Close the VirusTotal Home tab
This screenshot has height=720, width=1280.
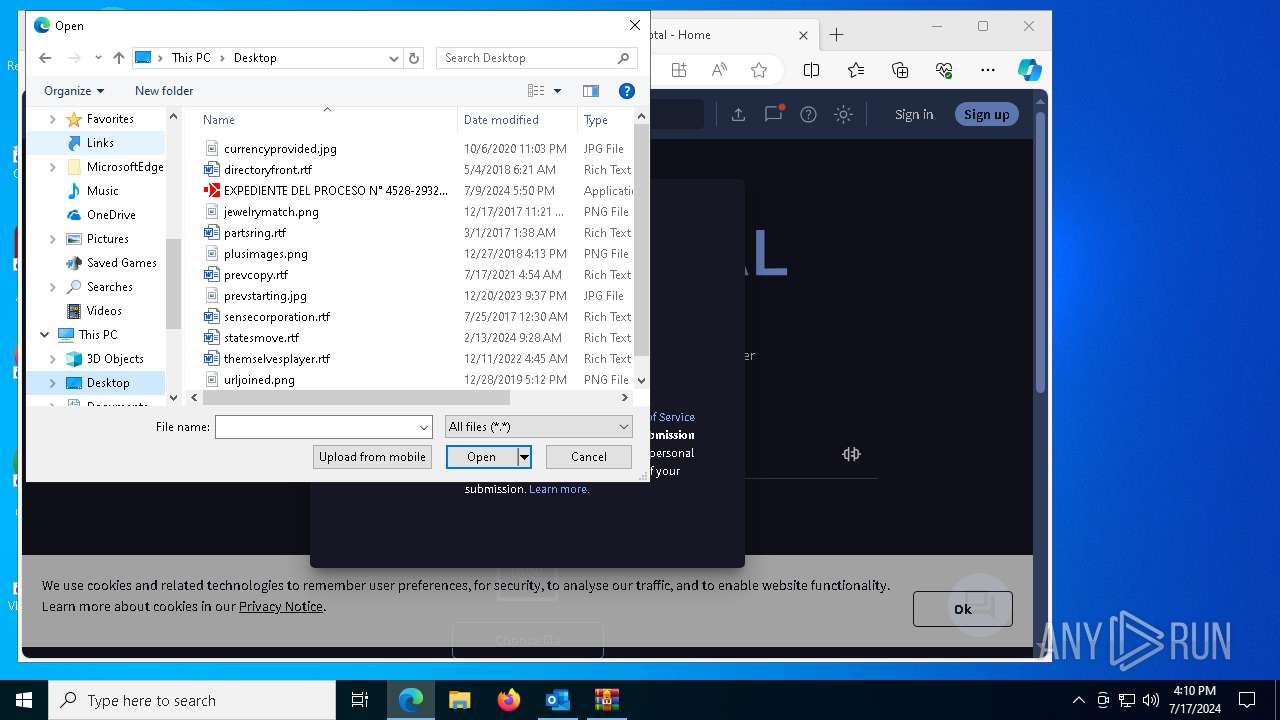coord(803,35)
